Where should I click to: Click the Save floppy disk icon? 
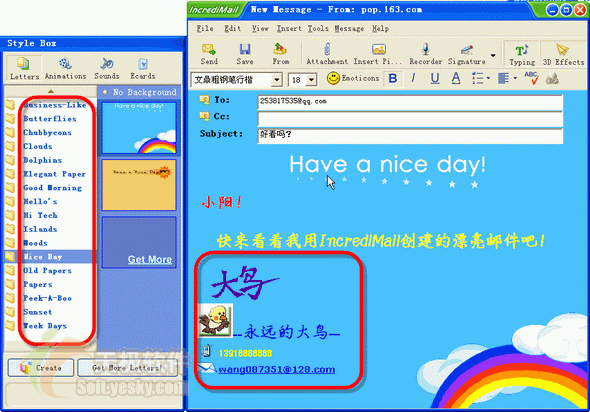tap(245, 49)
